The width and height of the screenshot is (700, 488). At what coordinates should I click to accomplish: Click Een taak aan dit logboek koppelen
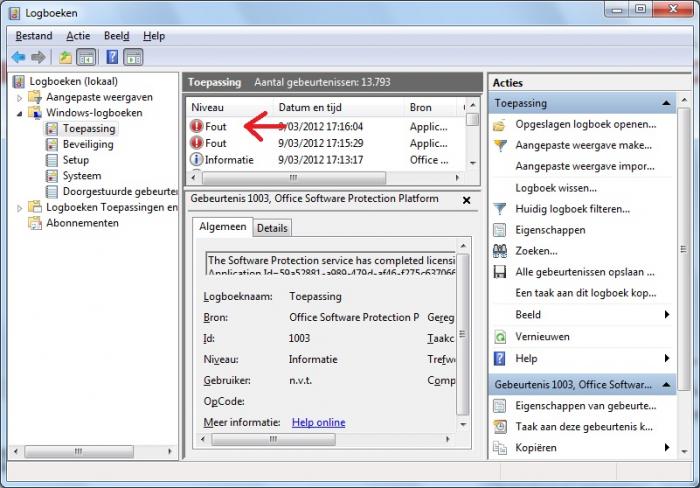586,293
